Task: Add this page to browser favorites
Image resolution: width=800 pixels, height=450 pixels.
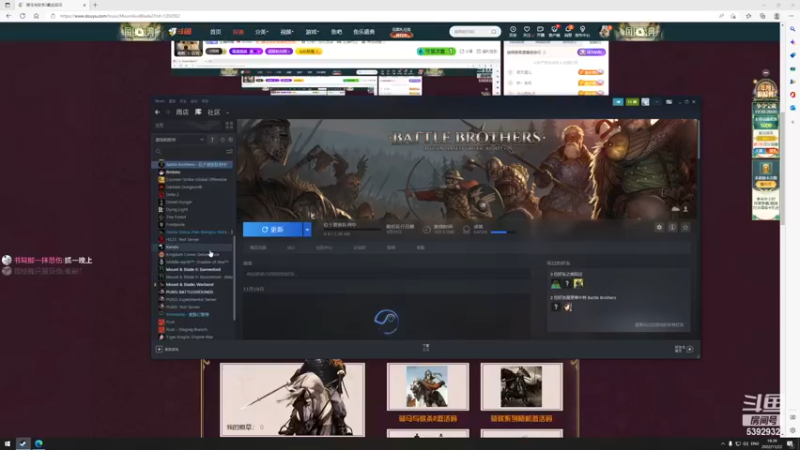Action: (733, 16)
